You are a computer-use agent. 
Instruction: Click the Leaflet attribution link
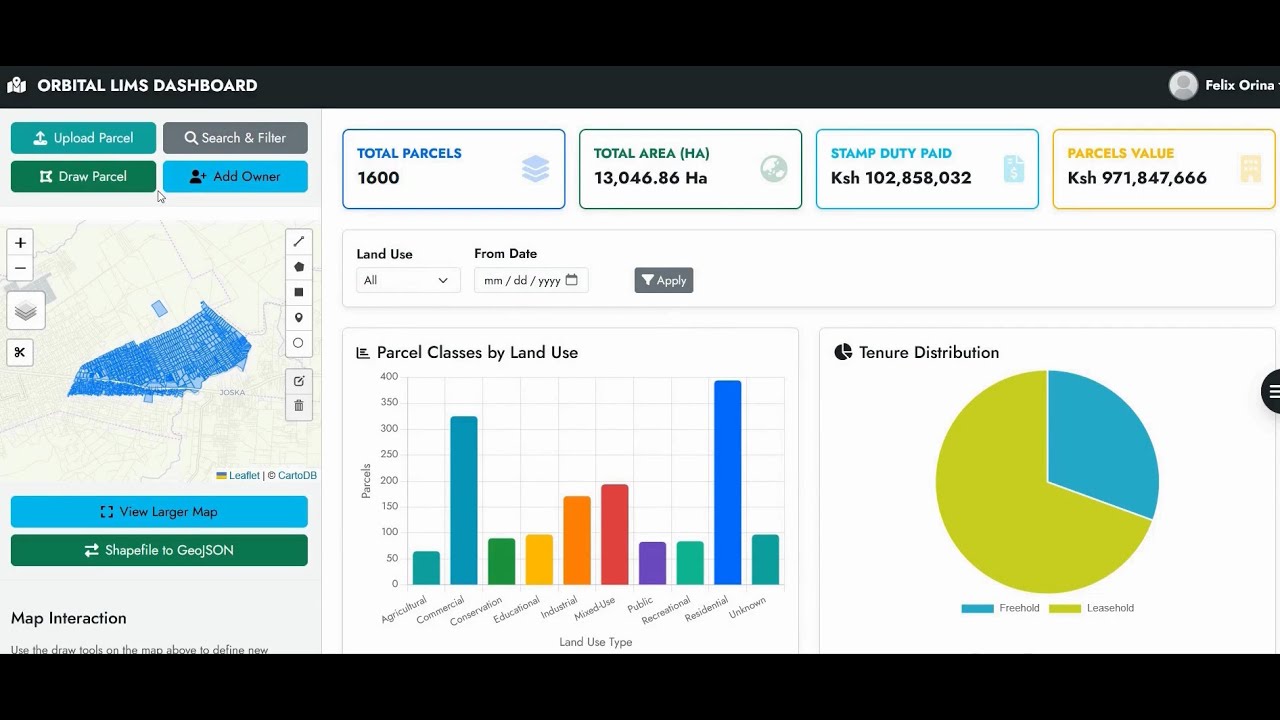(x=244, y=476)
